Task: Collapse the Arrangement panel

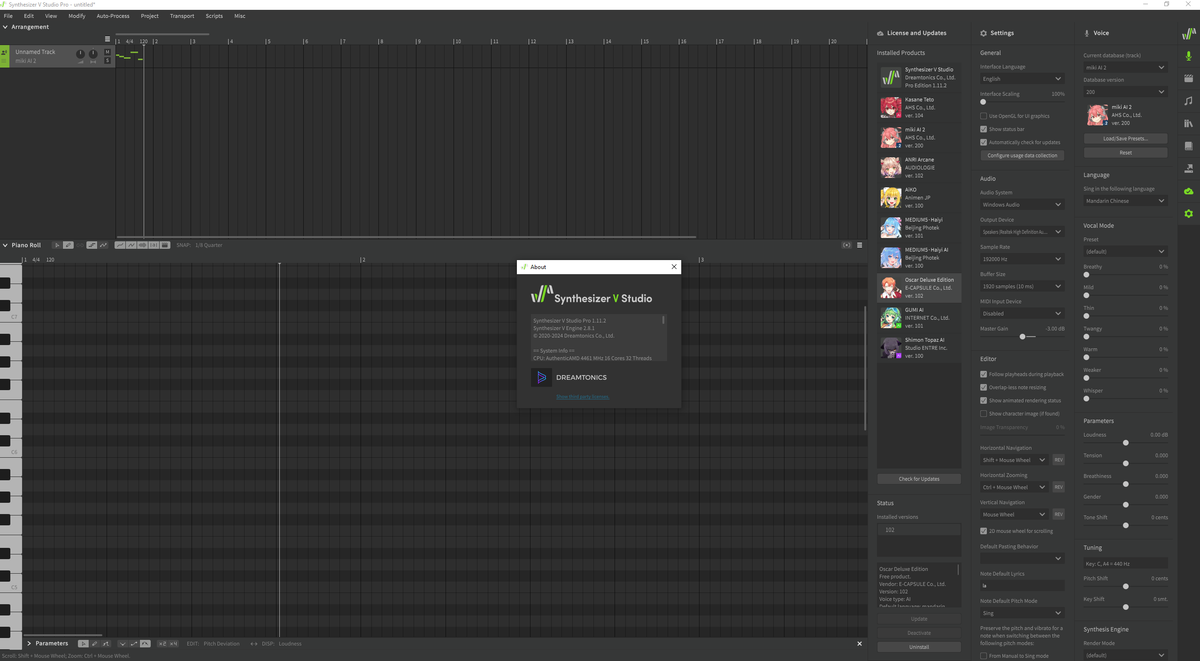Action: [x=5, y=27]
